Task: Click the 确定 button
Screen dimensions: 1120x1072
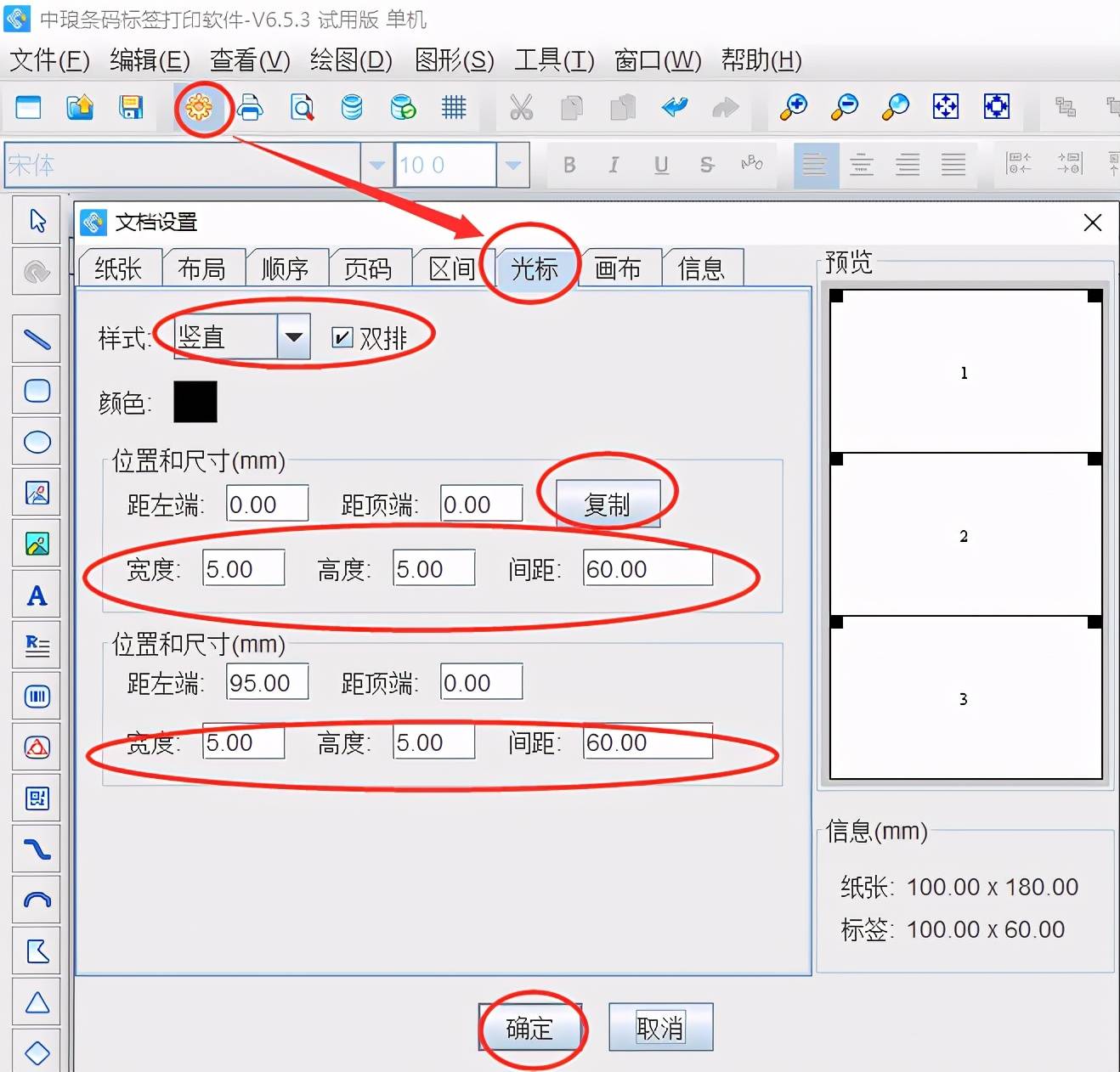Action: (529, 1028)
